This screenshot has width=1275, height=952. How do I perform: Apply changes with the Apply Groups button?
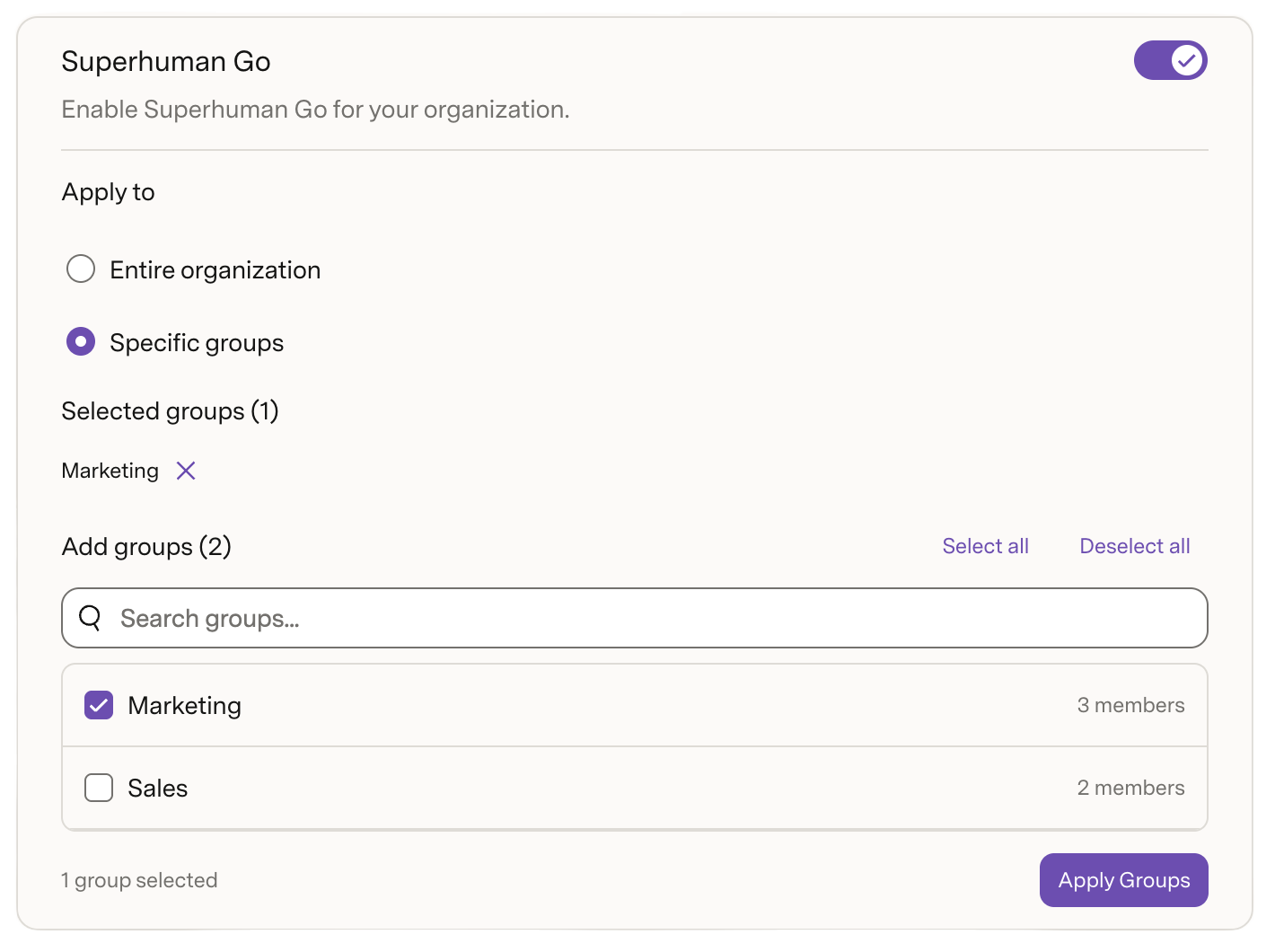[x=1123, y=880]
